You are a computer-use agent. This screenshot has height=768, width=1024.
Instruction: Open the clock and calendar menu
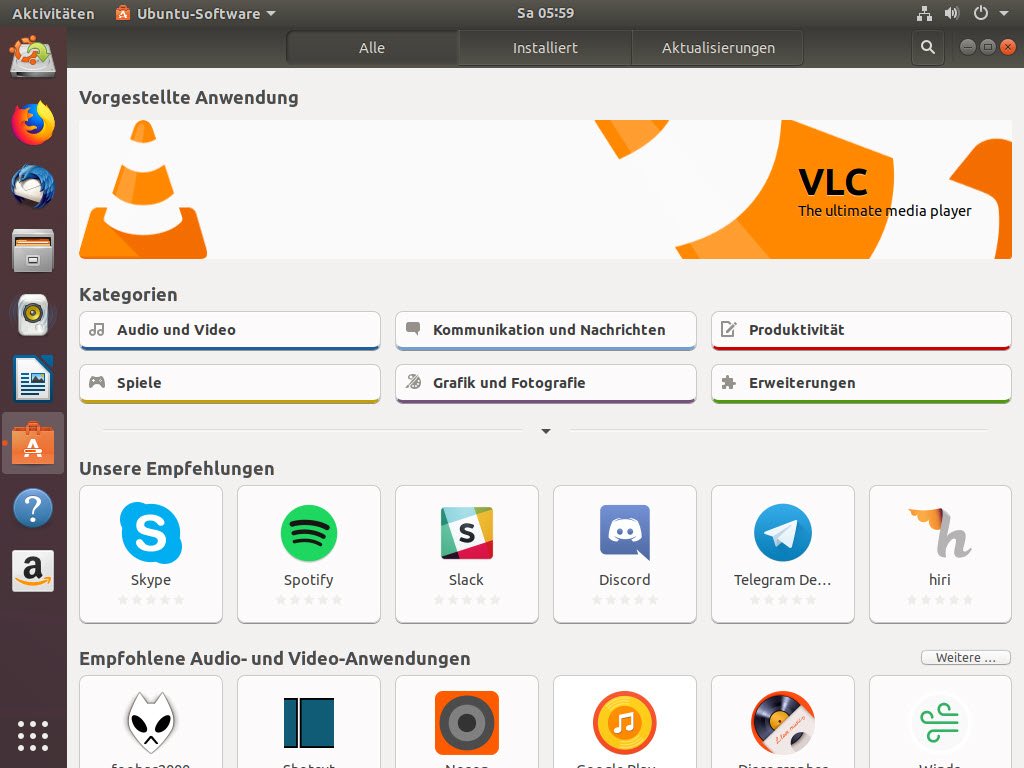click(545, 13)
